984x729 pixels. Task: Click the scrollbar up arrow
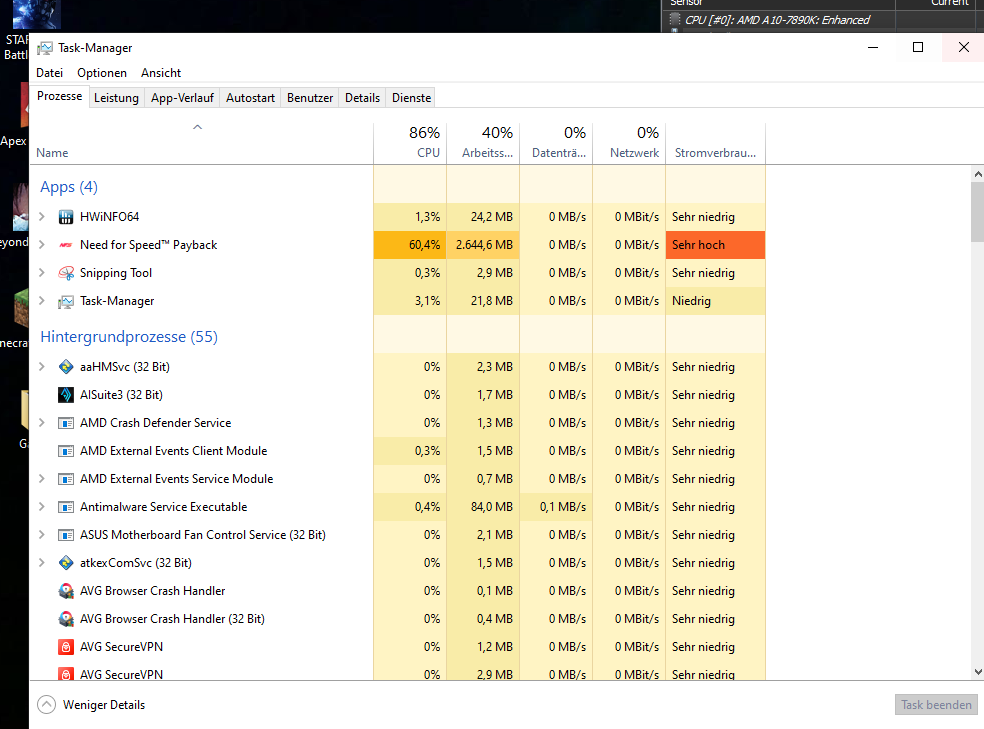click(978, 174)
